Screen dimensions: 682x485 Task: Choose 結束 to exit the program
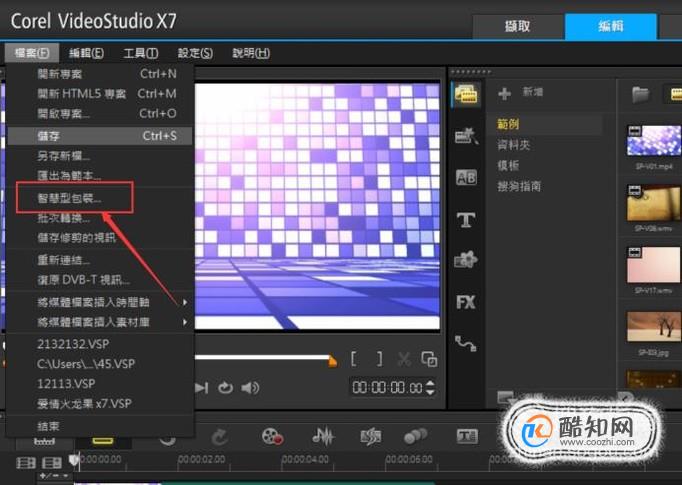[x=100, y=426]
